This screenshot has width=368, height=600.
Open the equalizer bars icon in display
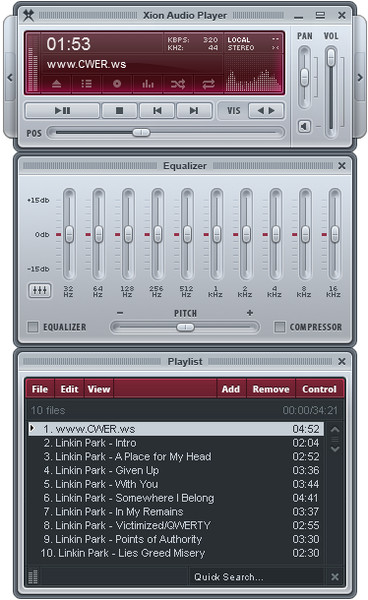coord(148,84)
